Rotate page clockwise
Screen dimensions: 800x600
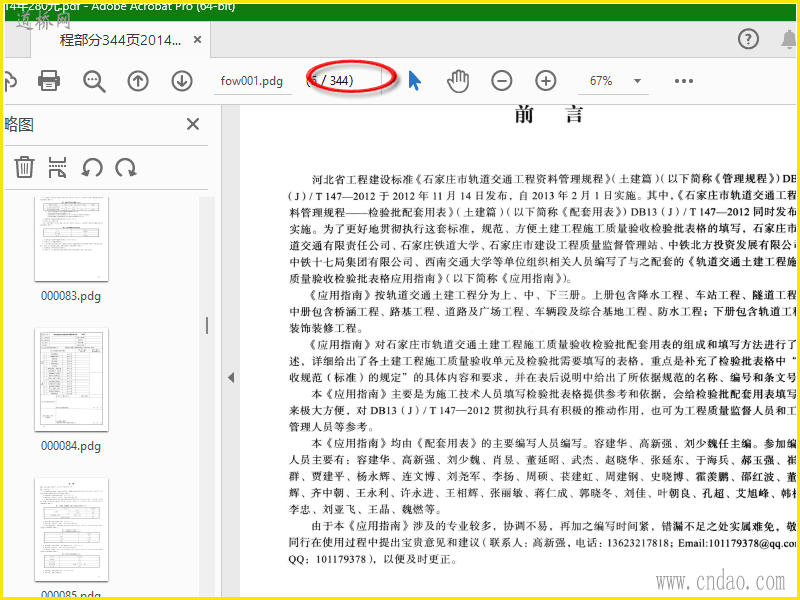coord(126,167)
